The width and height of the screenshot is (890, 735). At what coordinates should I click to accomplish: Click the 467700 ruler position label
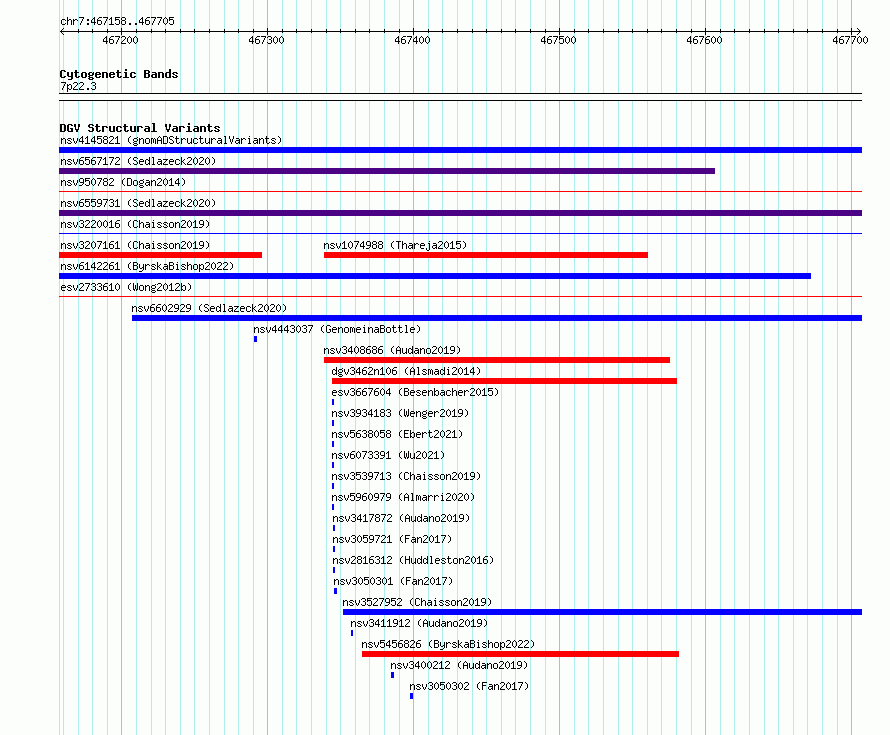coord(850,40)
